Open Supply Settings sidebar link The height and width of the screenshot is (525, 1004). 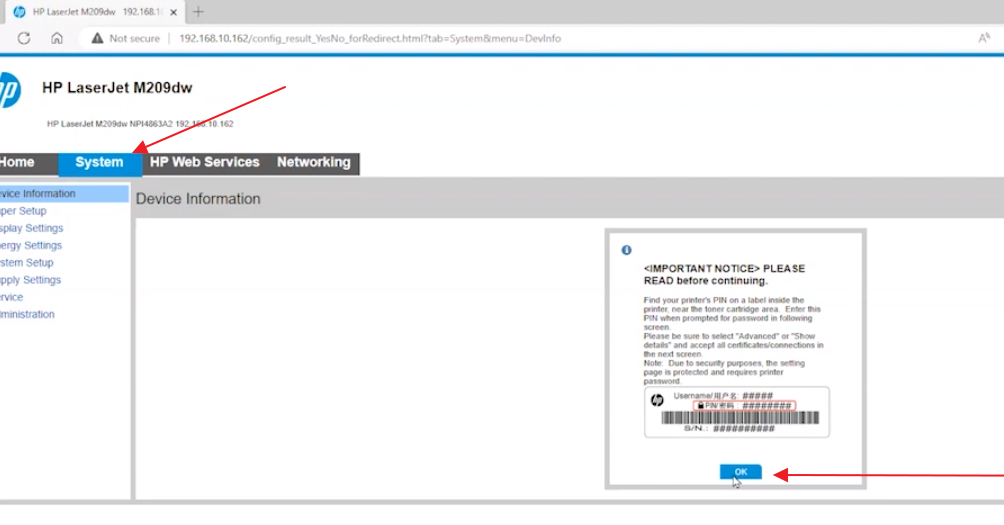coord(30,280)
